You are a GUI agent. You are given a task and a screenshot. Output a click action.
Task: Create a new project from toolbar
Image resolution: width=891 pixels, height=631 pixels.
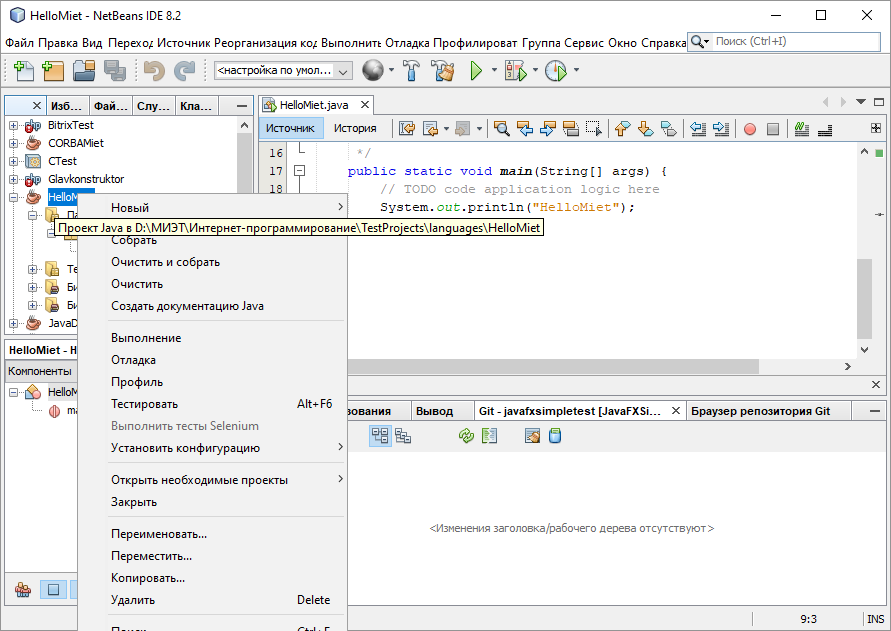coord(53,70)
